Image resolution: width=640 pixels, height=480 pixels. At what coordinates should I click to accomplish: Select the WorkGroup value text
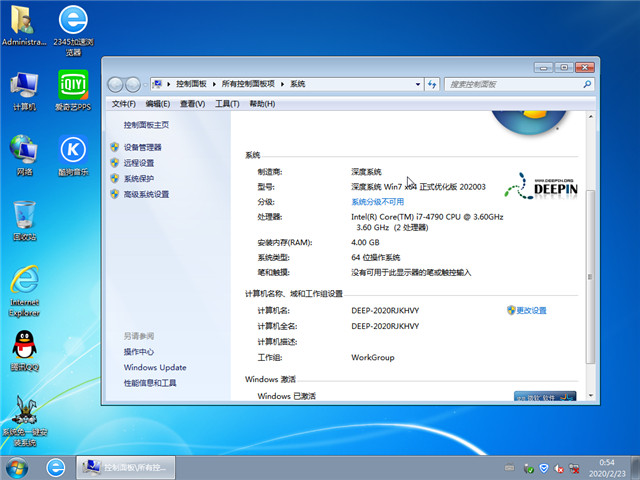pyautogui.click(x=373, y=358)
